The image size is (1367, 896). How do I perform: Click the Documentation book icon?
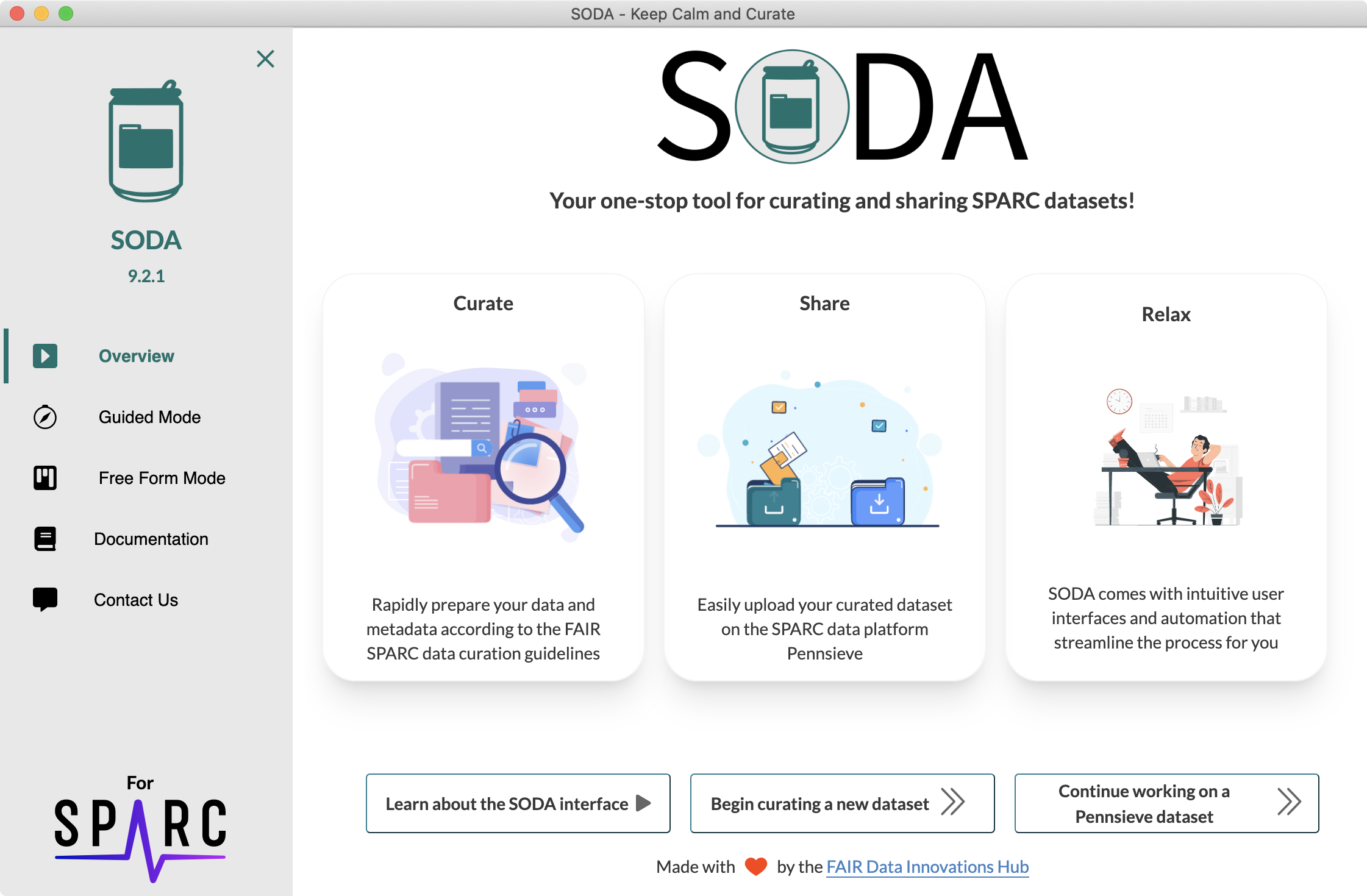point(45,539)
